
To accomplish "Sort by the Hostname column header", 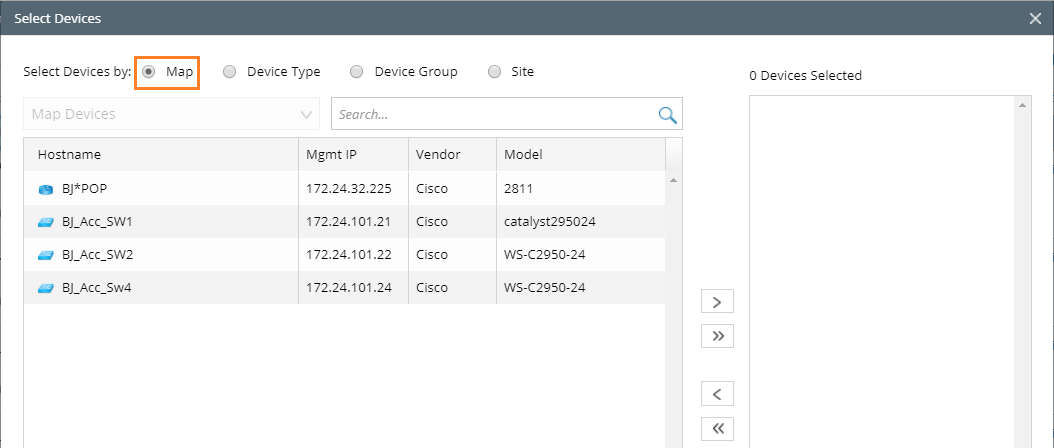I will (69, 155).
